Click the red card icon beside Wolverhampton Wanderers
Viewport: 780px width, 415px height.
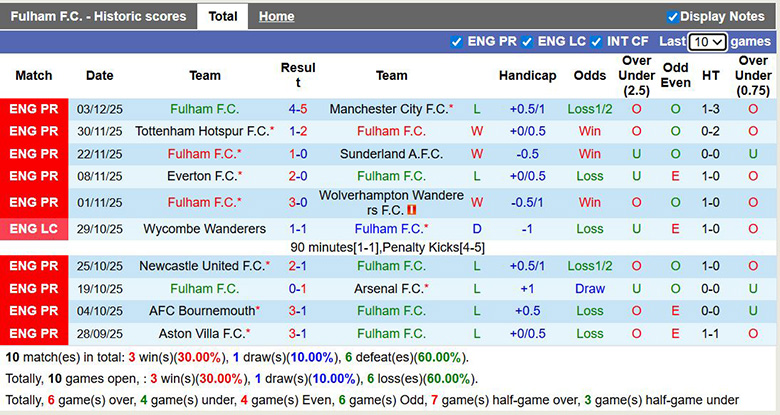pyautogui.click(x=412, y=211)
